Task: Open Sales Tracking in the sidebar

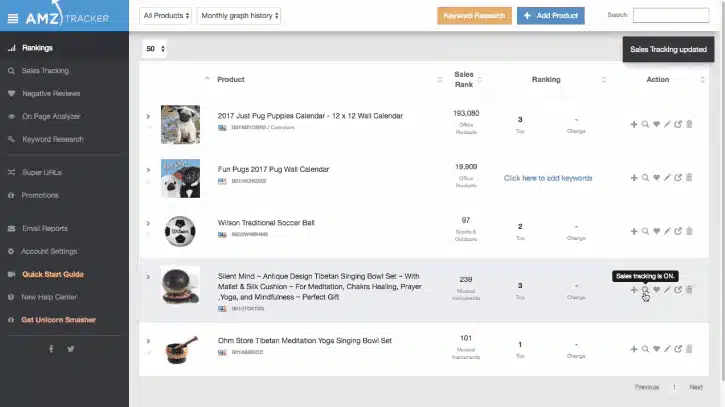Action: click(x=45, y=71)
